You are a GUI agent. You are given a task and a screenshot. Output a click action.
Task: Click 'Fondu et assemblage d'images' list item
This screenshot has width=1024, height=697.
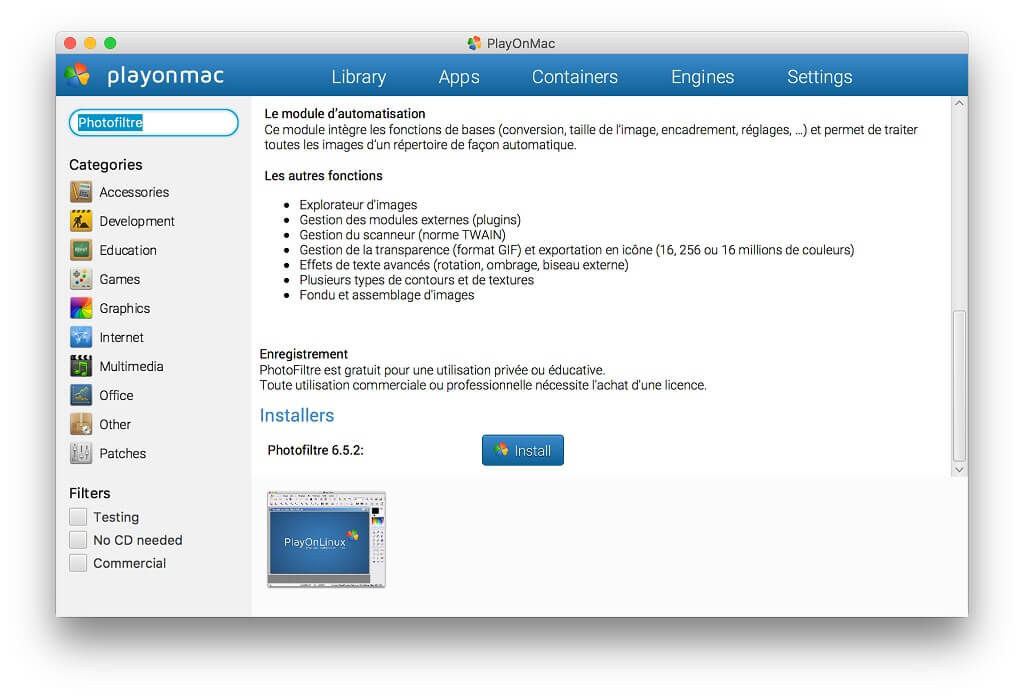(x=387, y=295)
